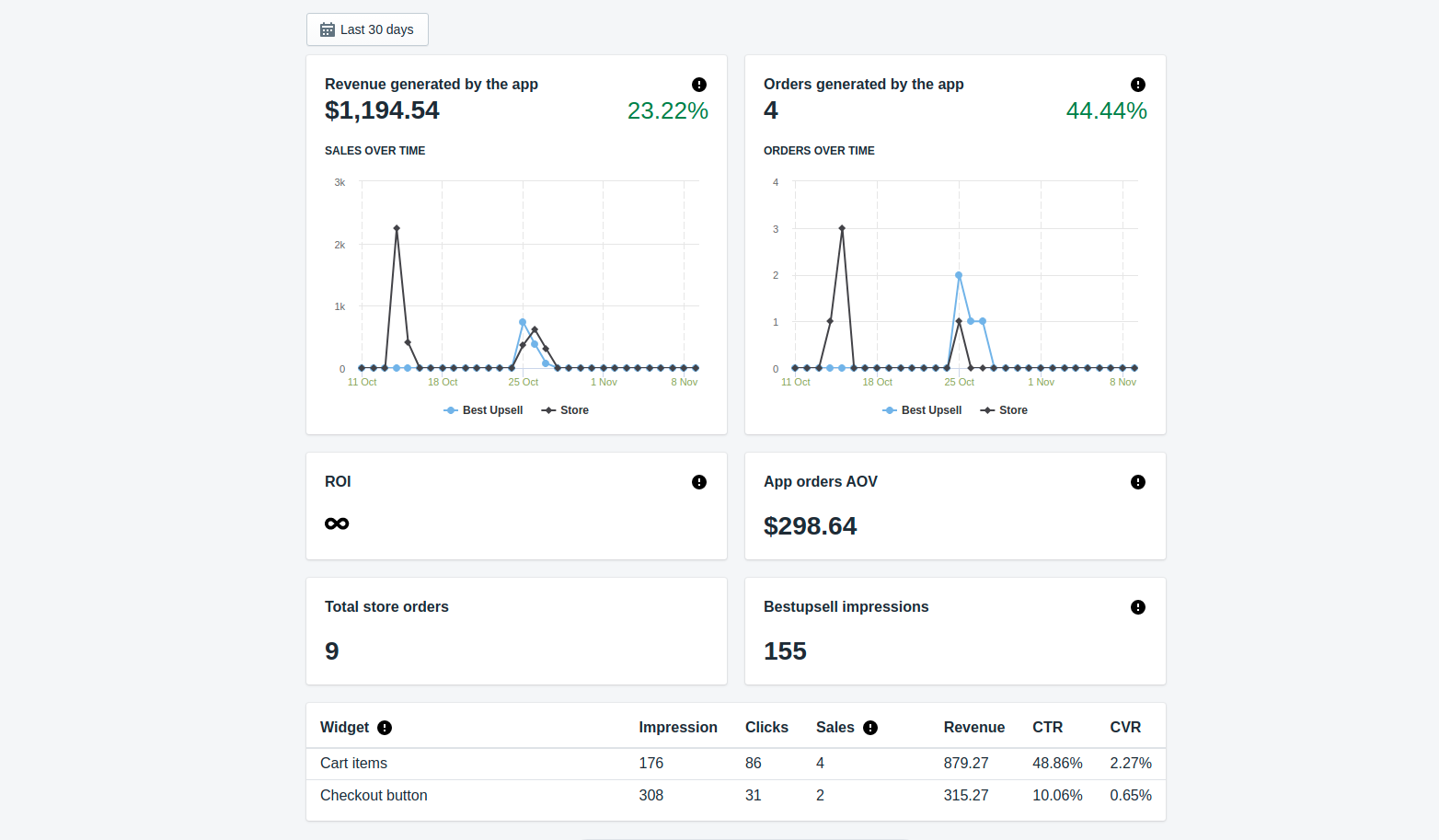Click the 2.27% CVR cell
The height and width of the screenshot is (840, 1439).
pyautogui.click(x=1131, y=764)
